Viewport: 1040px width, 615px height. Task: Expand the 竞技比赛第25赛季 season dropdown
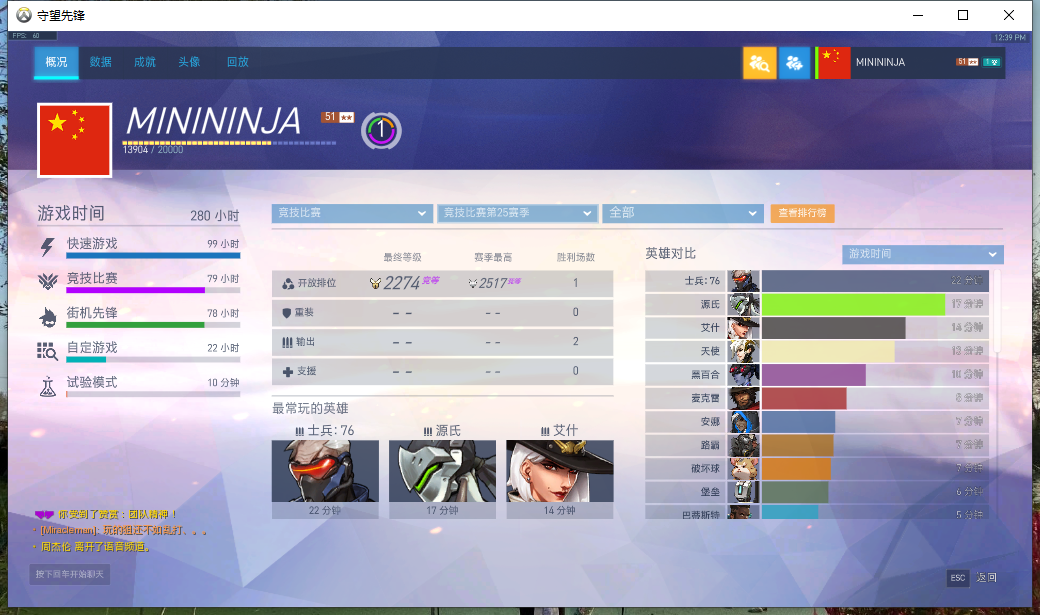517,213
